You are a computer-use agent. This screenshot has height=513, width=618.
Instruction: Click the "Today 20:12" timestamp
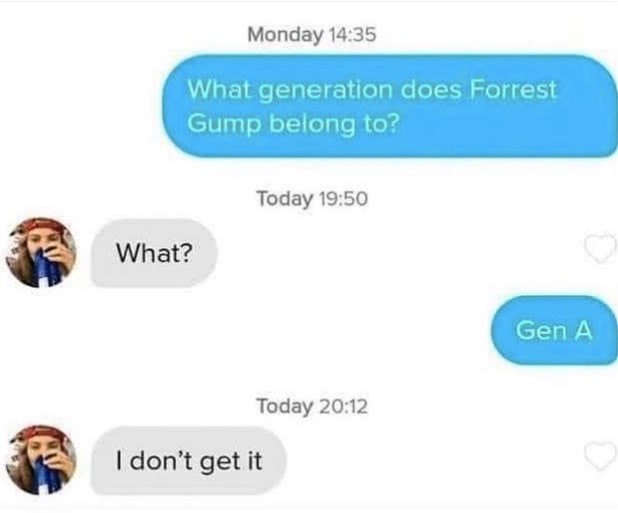tap(312, 406)
